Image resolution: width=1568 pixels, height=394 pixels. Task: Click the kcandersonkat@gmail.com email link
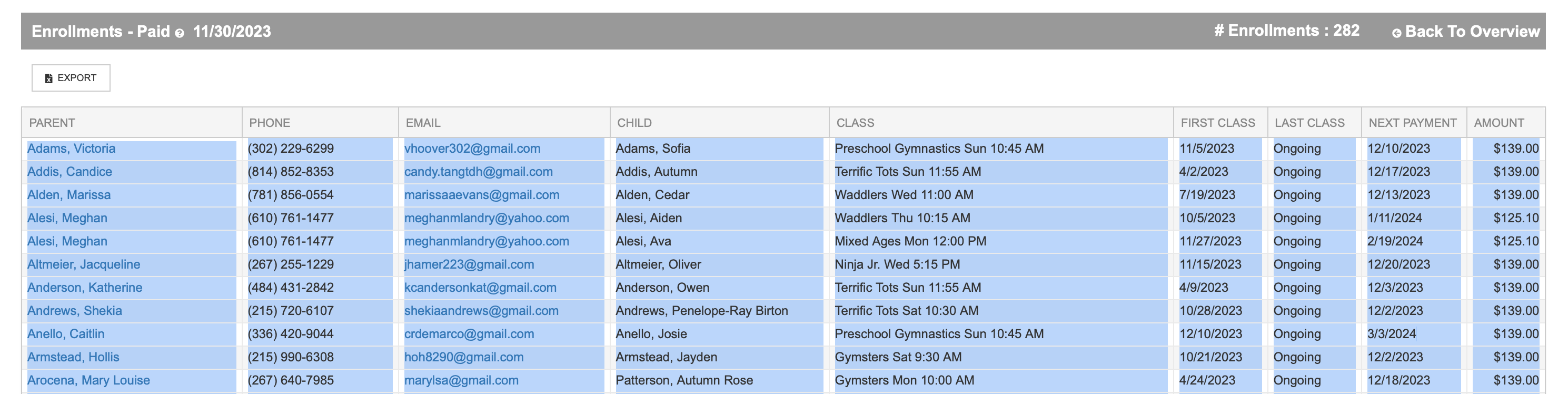pos(480,288)
